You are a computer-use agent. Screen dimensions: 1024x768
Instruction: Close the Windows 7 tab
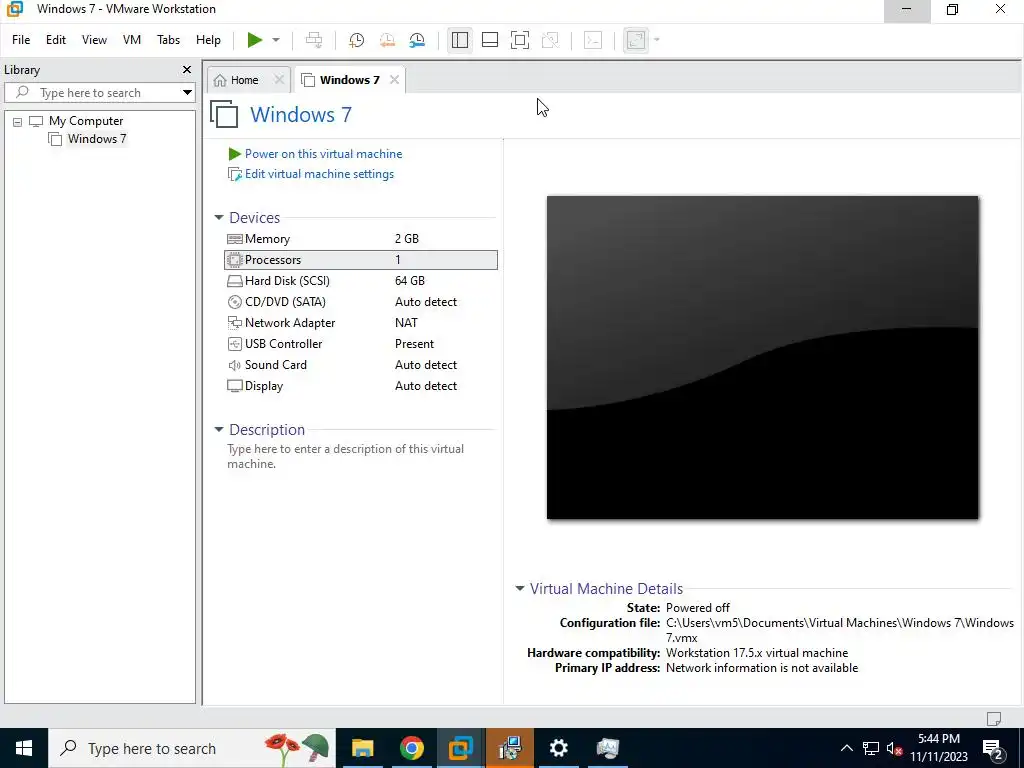[x=394, y=79]
